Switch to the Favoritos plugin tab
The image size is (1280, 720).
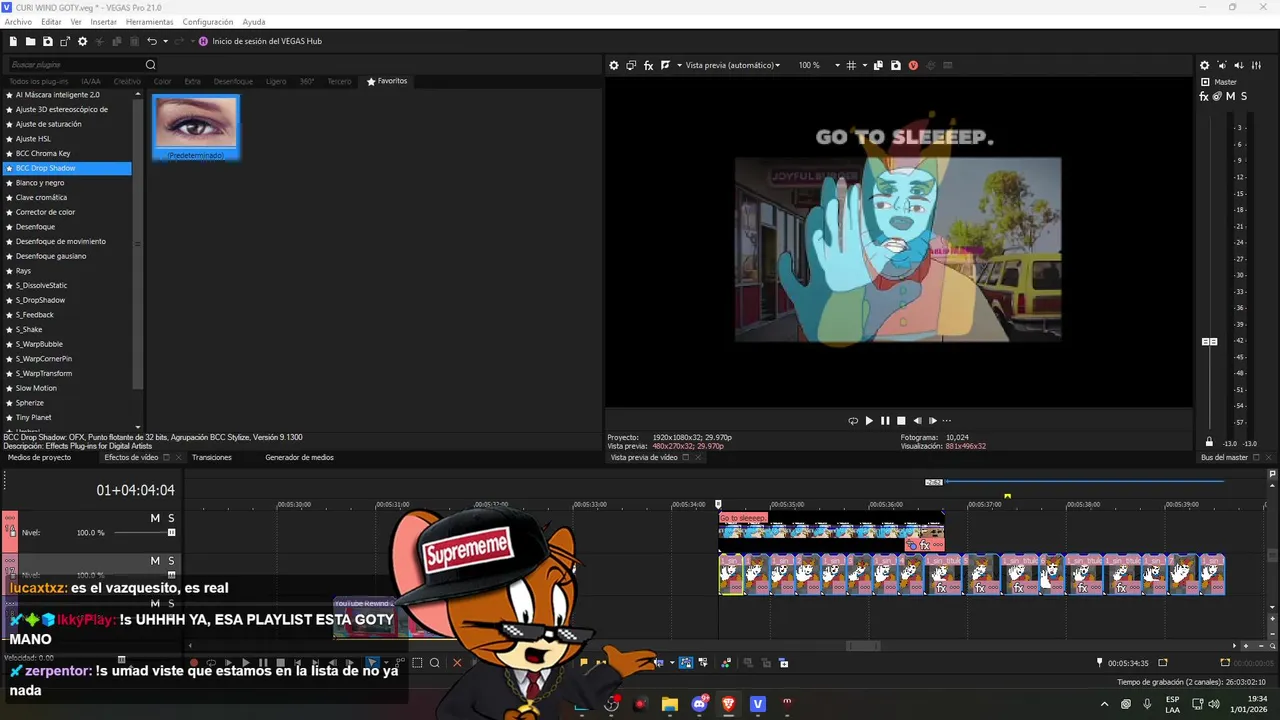pyautogui.click(x=387, y=81)
